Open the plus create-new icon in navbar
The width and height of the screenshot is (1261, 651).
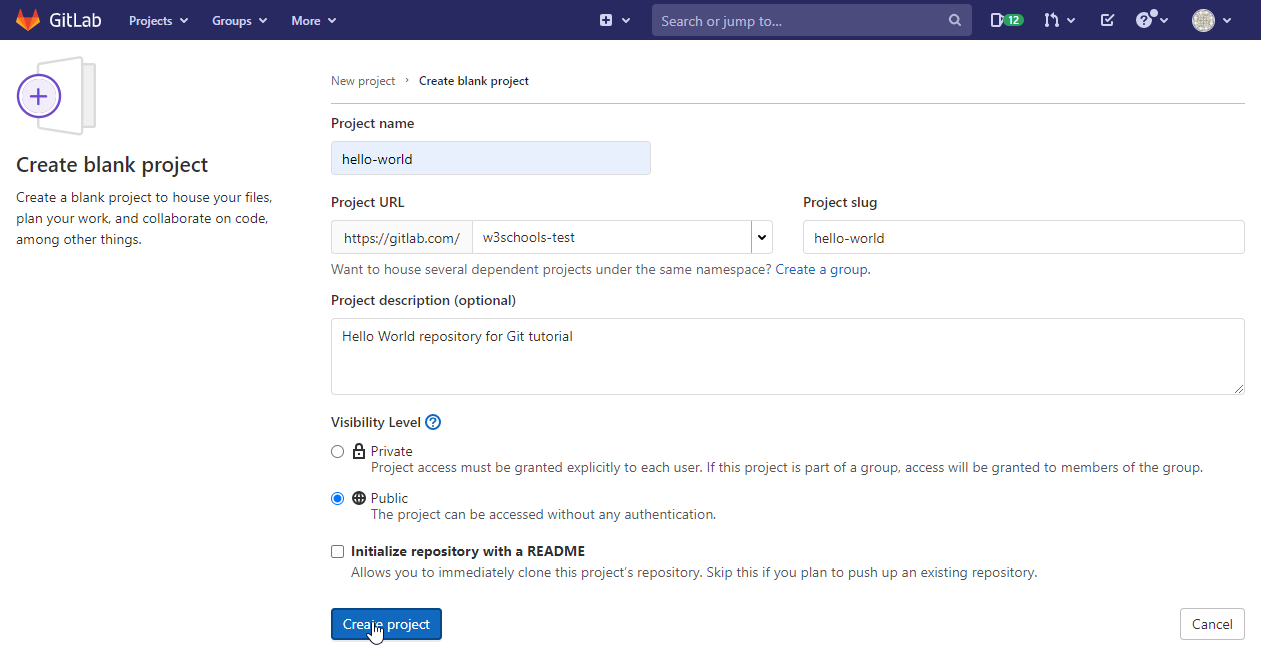606,20
